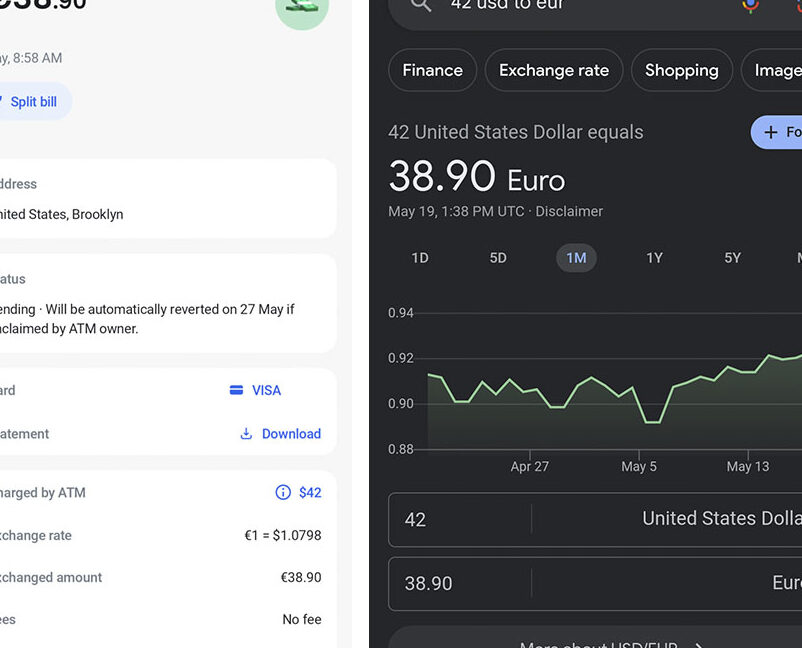Image resolution: width=802 pixels, height=648 pixels.
Task: Select the 1Y chart range
Action: [654, 258]
